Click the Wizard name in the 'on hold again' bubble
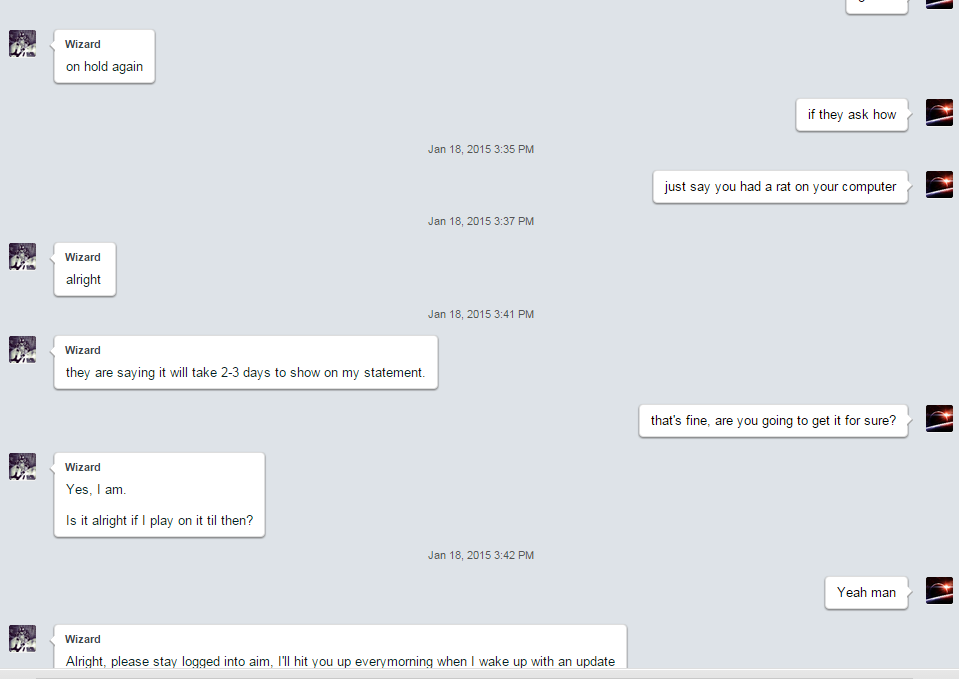The width and height of the screenshot is (959, 679). pyautogui.click(x=83, y=44)
